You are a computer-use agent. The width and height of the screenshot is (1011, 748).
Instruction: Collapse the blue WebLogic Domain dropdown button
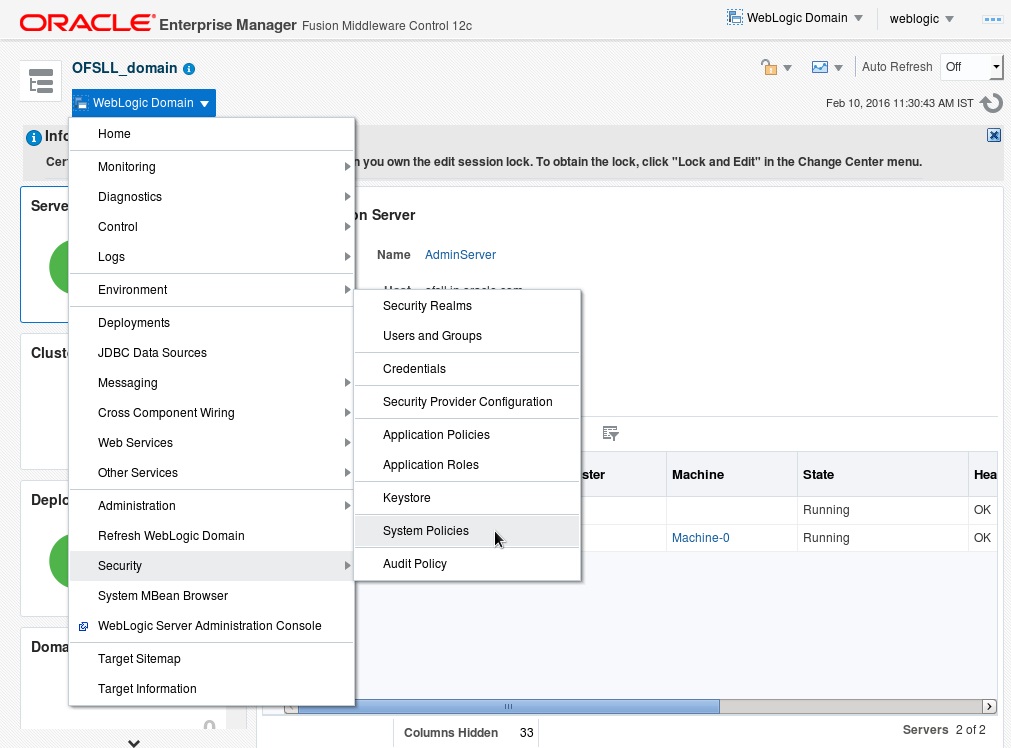(144, 103)
